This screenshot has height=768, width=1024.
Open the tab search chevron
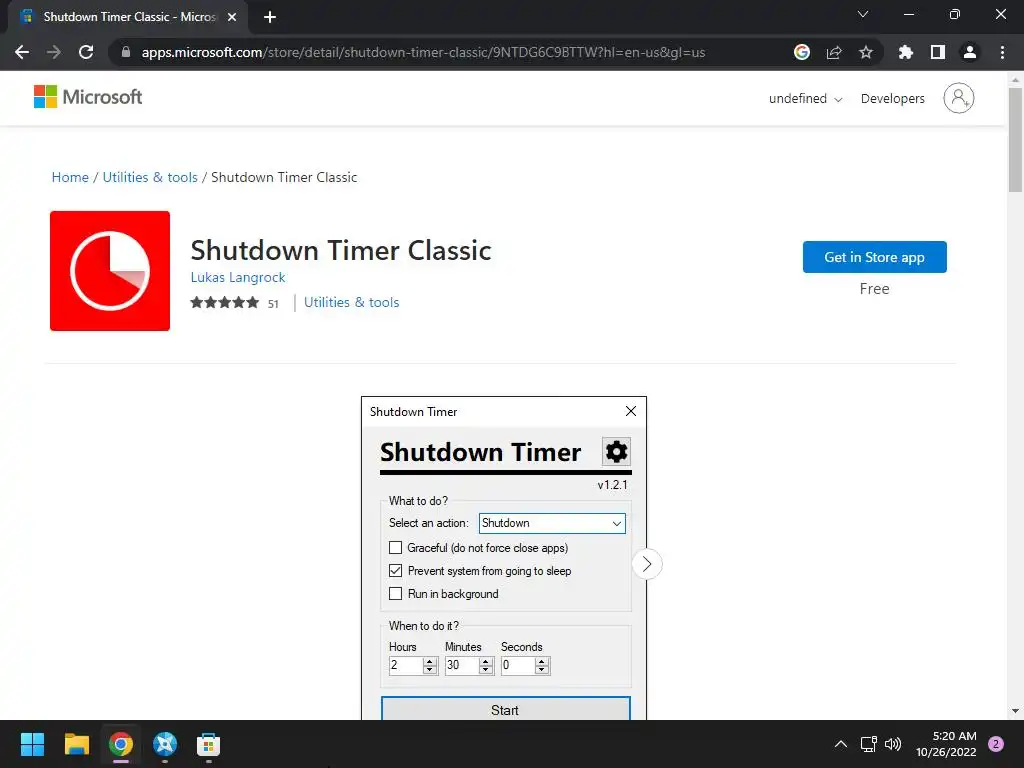[x=863, y=14]
